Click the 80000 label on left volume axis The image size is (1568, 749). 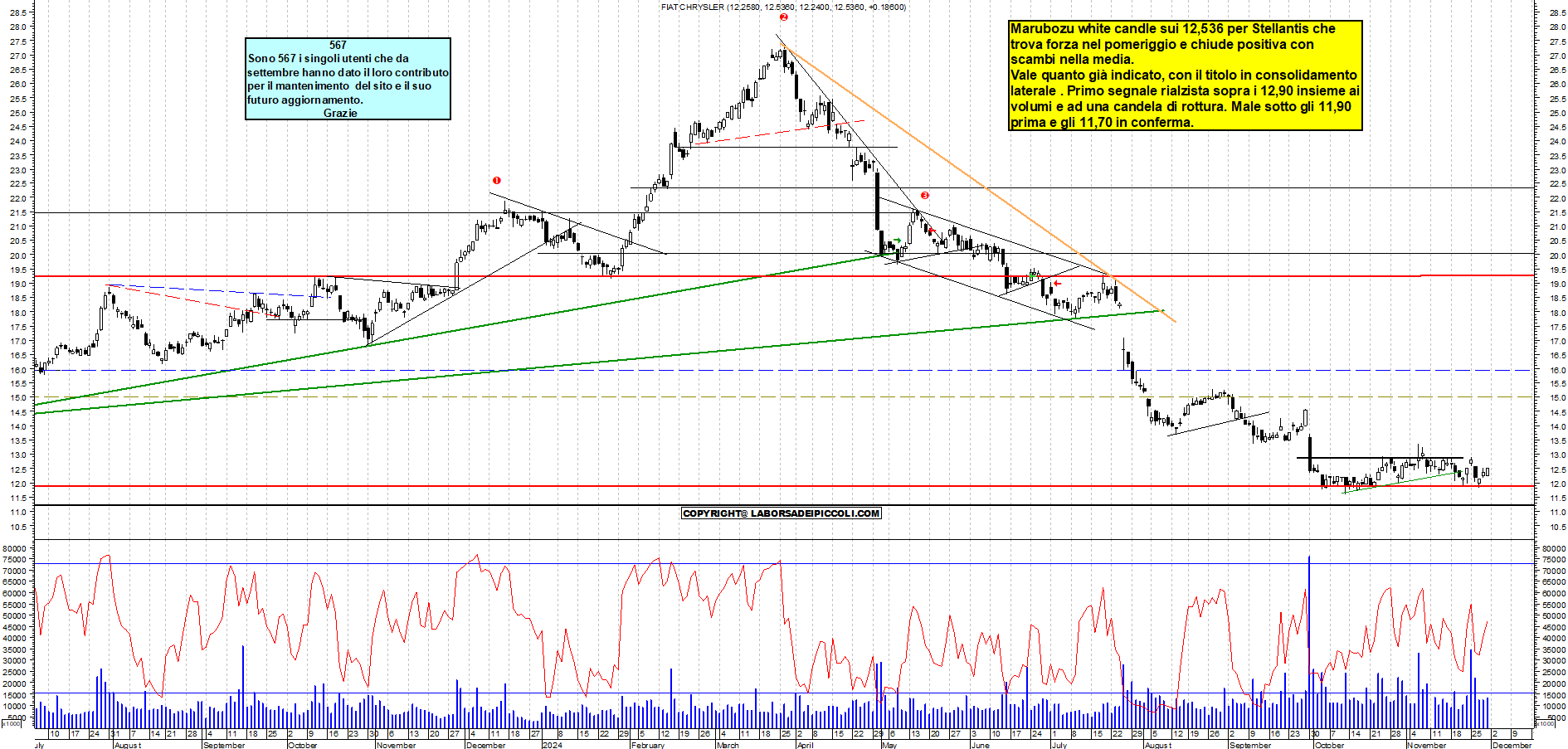(17, 548)
